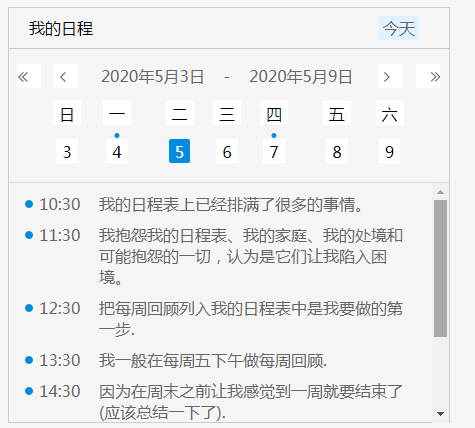The width and height of the screenshot is (475, 428).
Task: Click the 五 weekday header
Action: [337, 113]
